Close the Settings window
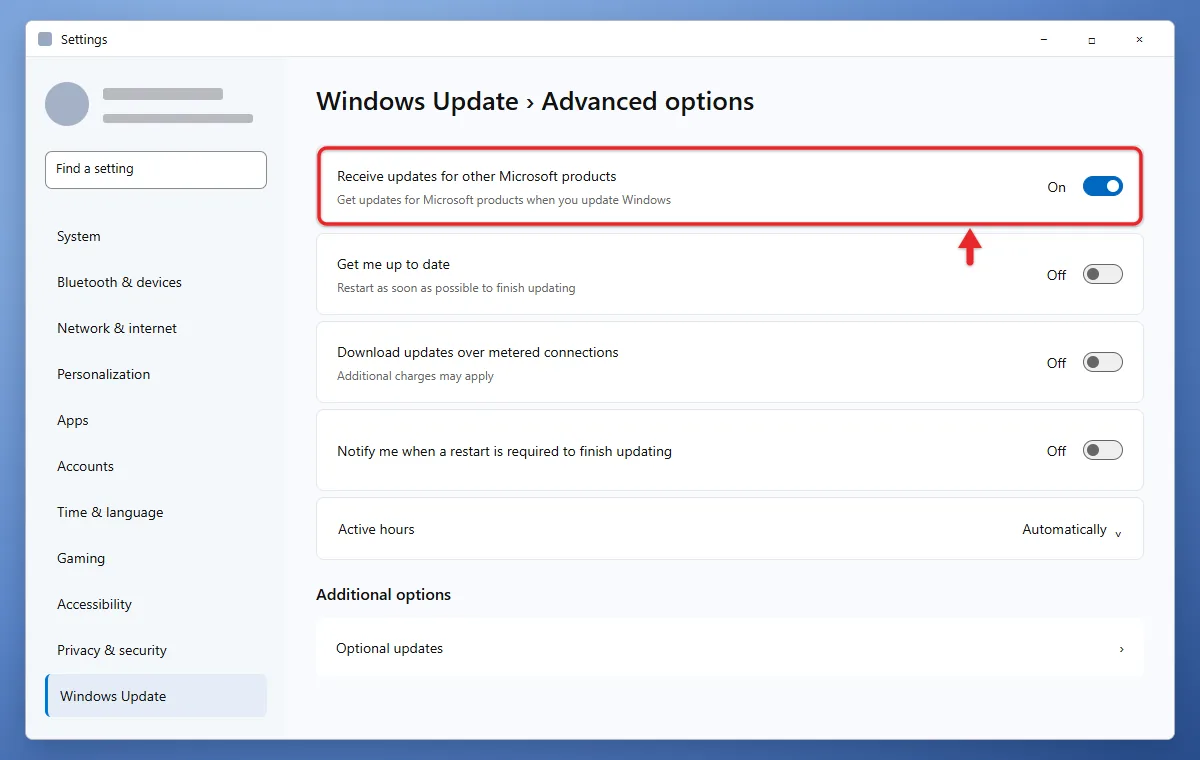1200x760 pixels. tap(1139, 40)
